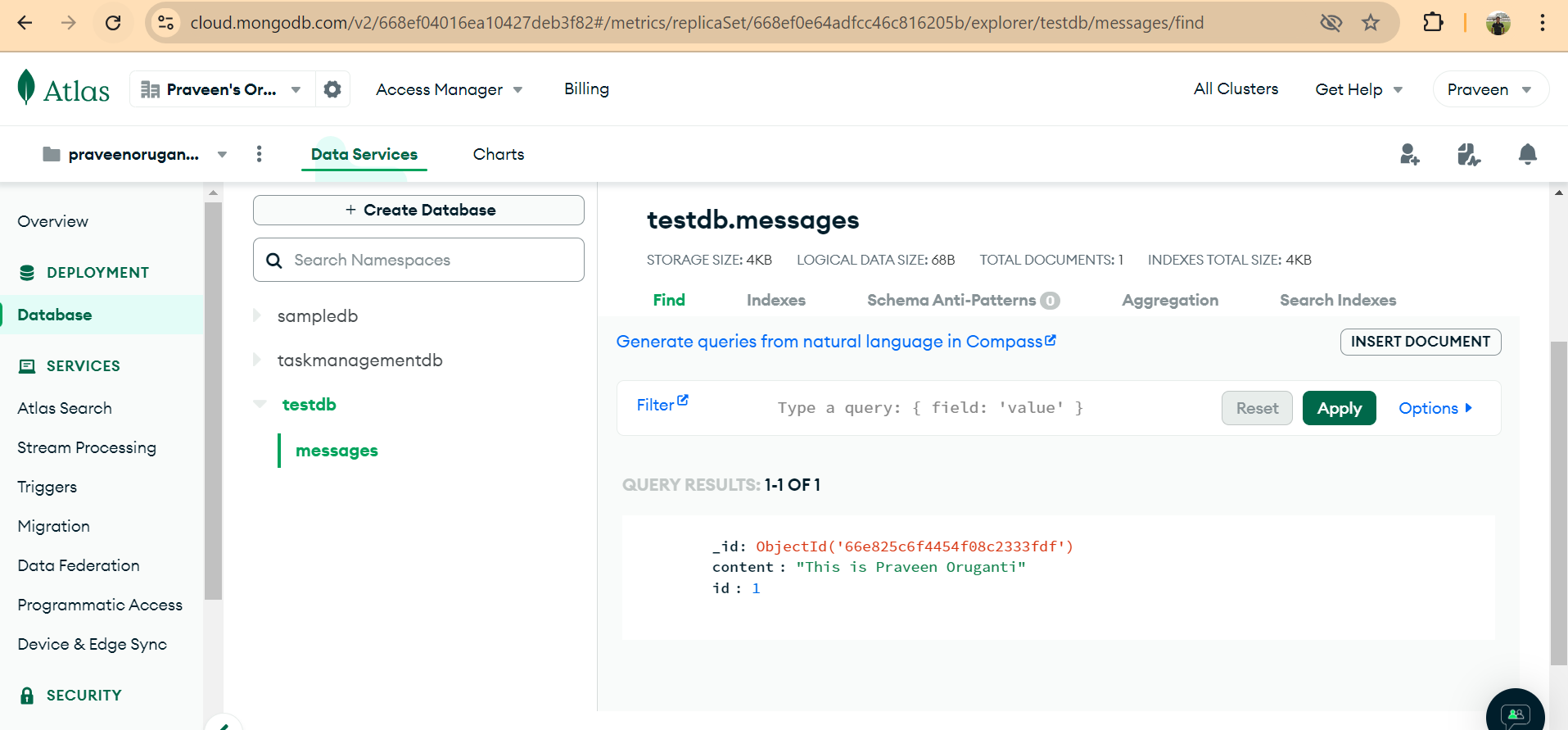Open project activity feed icon
The image size is (1568, 730).
point(1469,154)
